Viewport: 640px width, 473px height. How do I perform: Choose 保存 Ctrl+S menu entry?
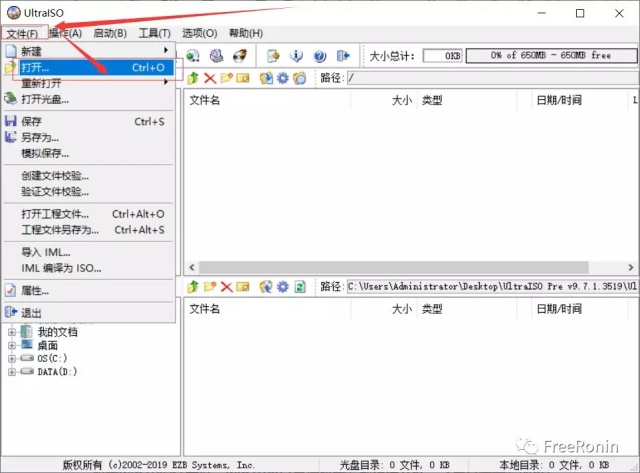[89, 121]
